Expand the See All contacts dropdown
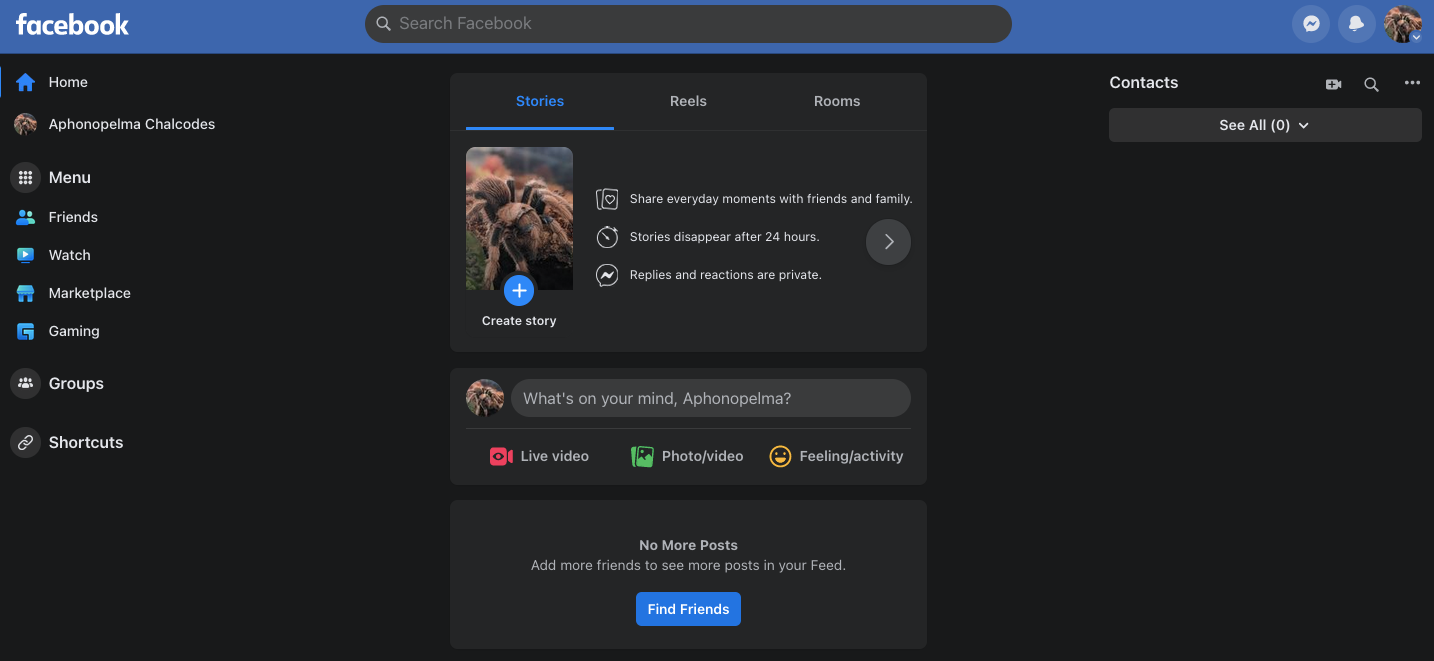Viewport: 1434px width, 661px height. [x=1264, y=125]
